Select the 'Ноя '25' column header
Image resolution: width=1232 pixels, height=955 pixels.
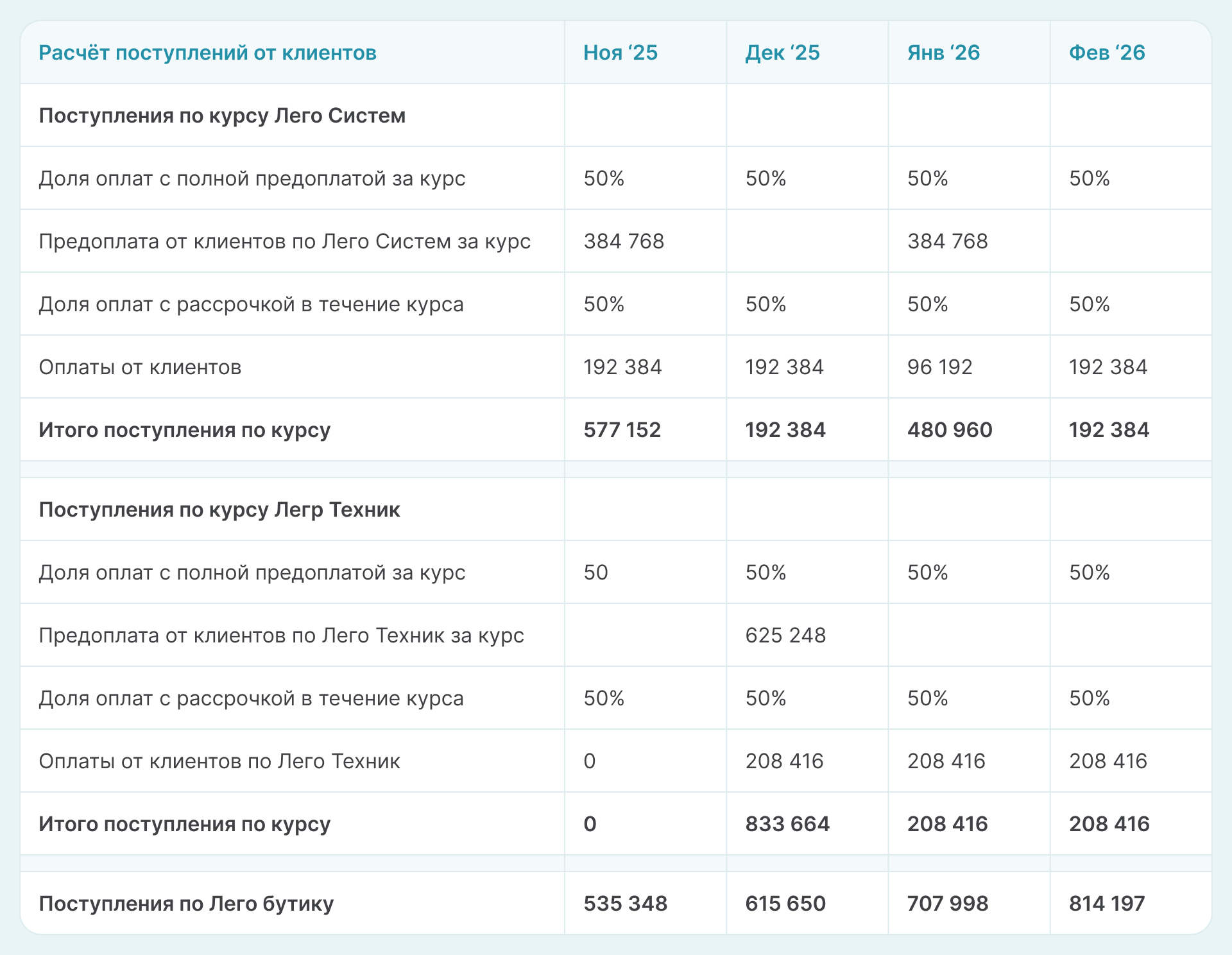(620, 53)
